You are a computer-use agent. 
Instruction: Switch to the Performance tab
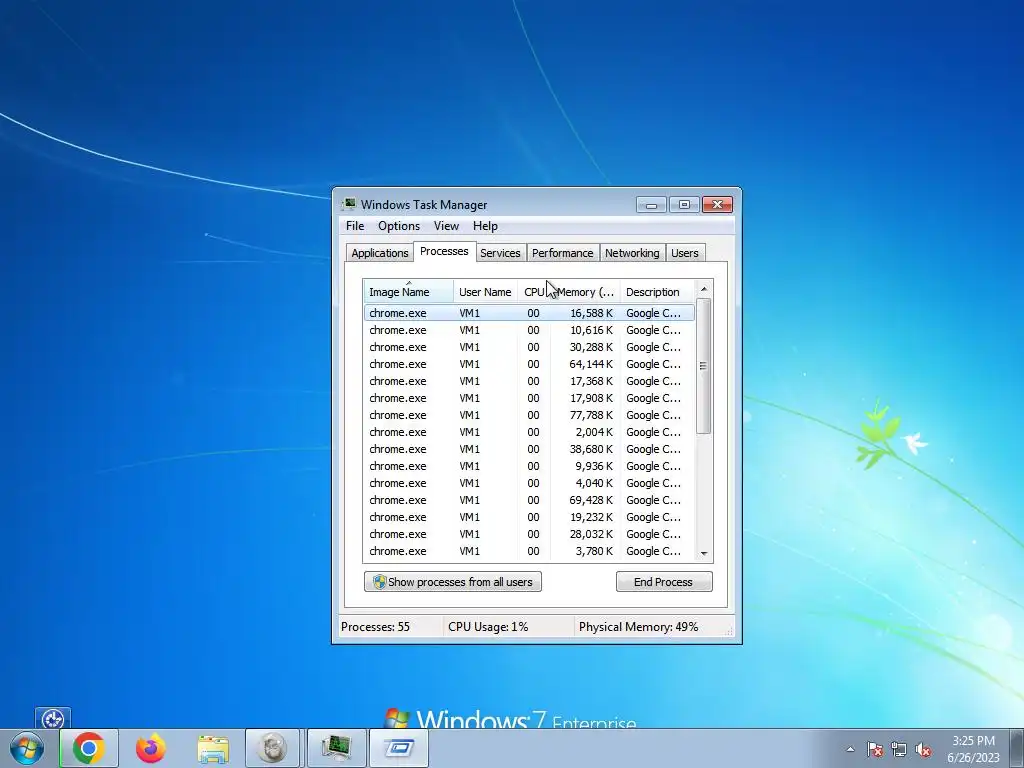point(562,253)
